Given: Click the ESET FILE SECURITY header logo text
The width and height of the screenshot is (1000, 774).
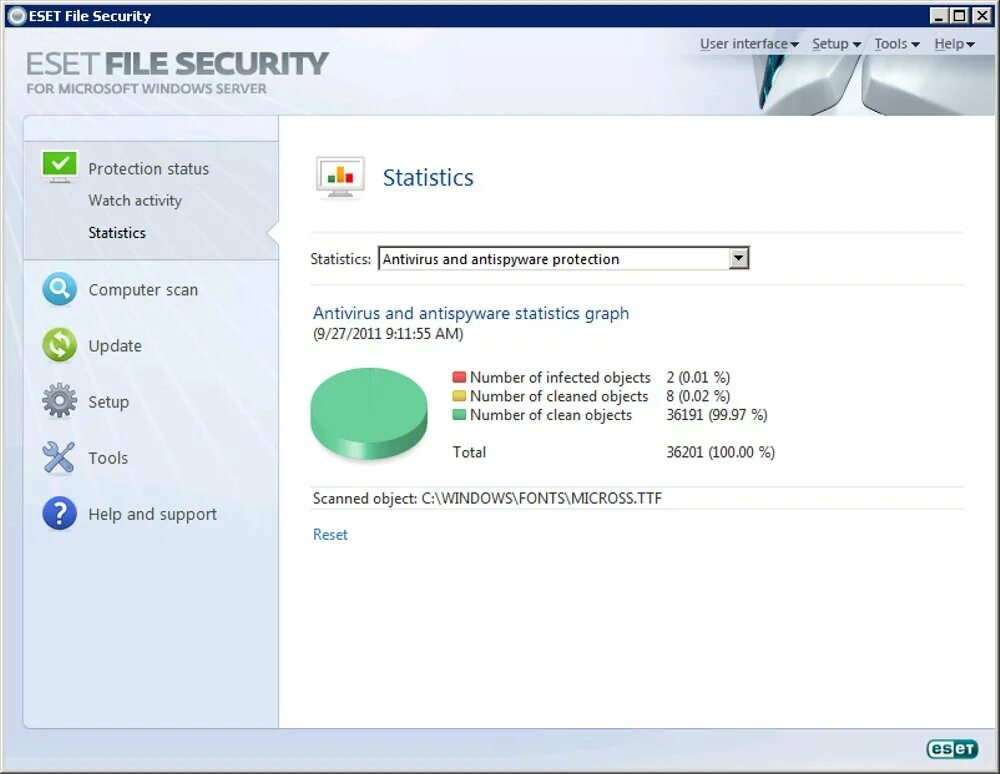Looking at the screenshot, I should click(x=177, y=64).
